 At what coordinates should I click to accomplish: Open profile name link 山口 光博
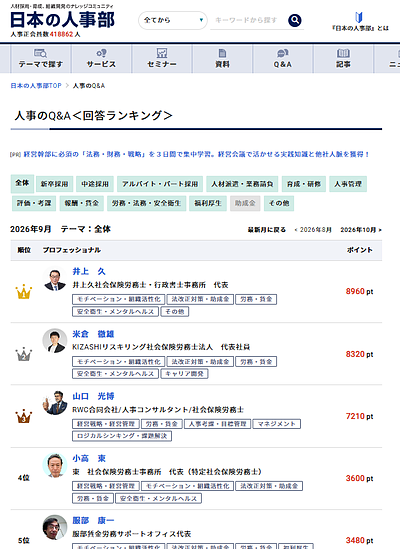pyautogui.click(x=93, y=396)
